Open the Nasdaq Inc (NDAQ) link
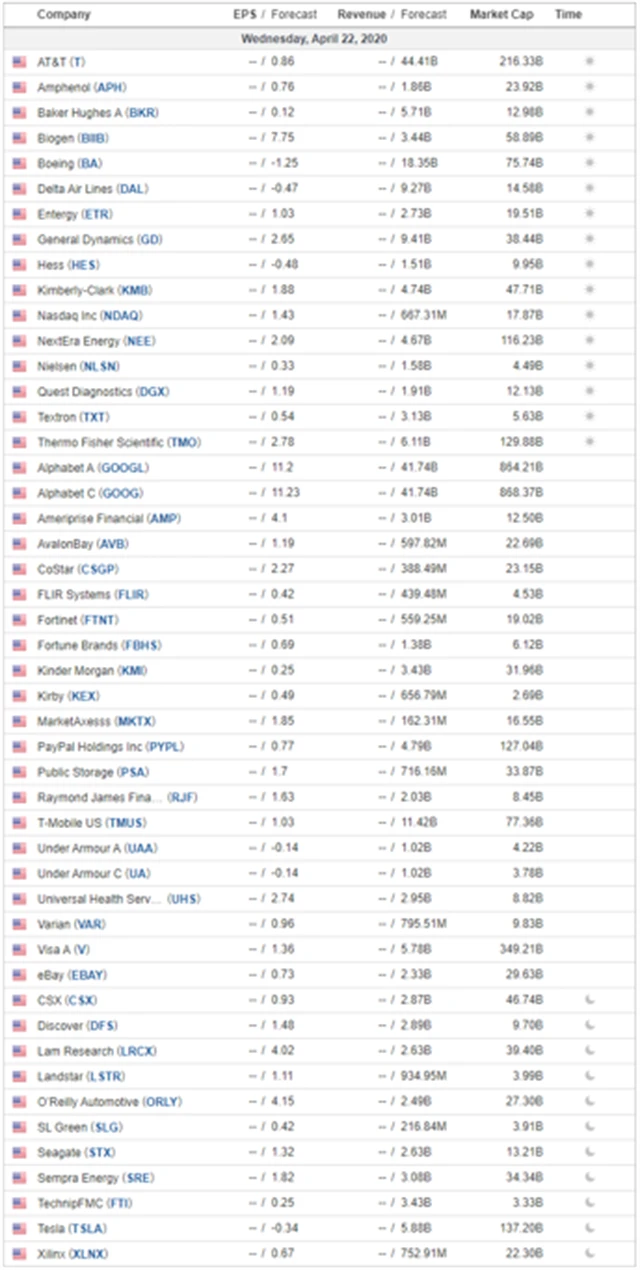The image size is (640, 1270). (92, 315)
